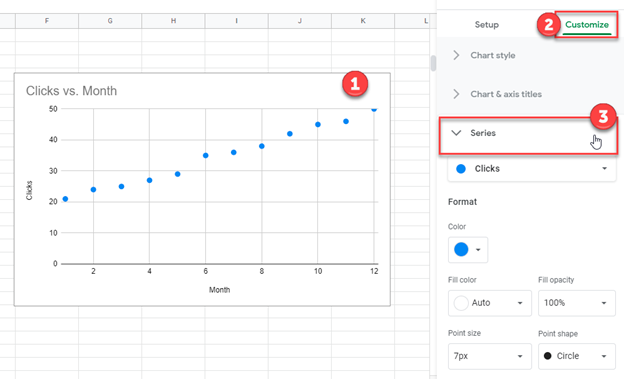624x379 pixels.
Task: Click the data point at month 1
Action: coord(65,199)
